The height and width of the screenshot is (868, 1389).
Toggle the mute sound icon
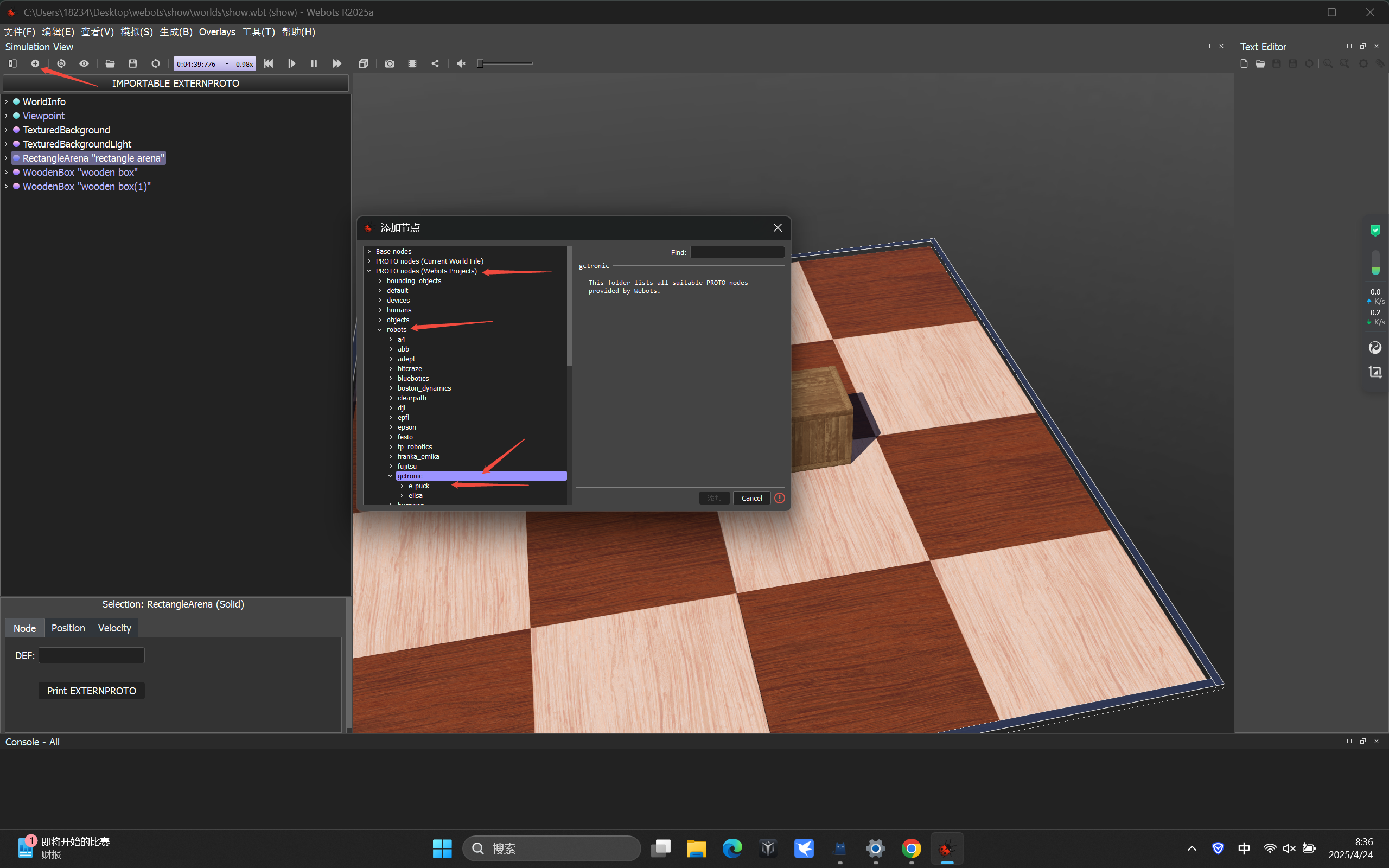tap(461, 63)
